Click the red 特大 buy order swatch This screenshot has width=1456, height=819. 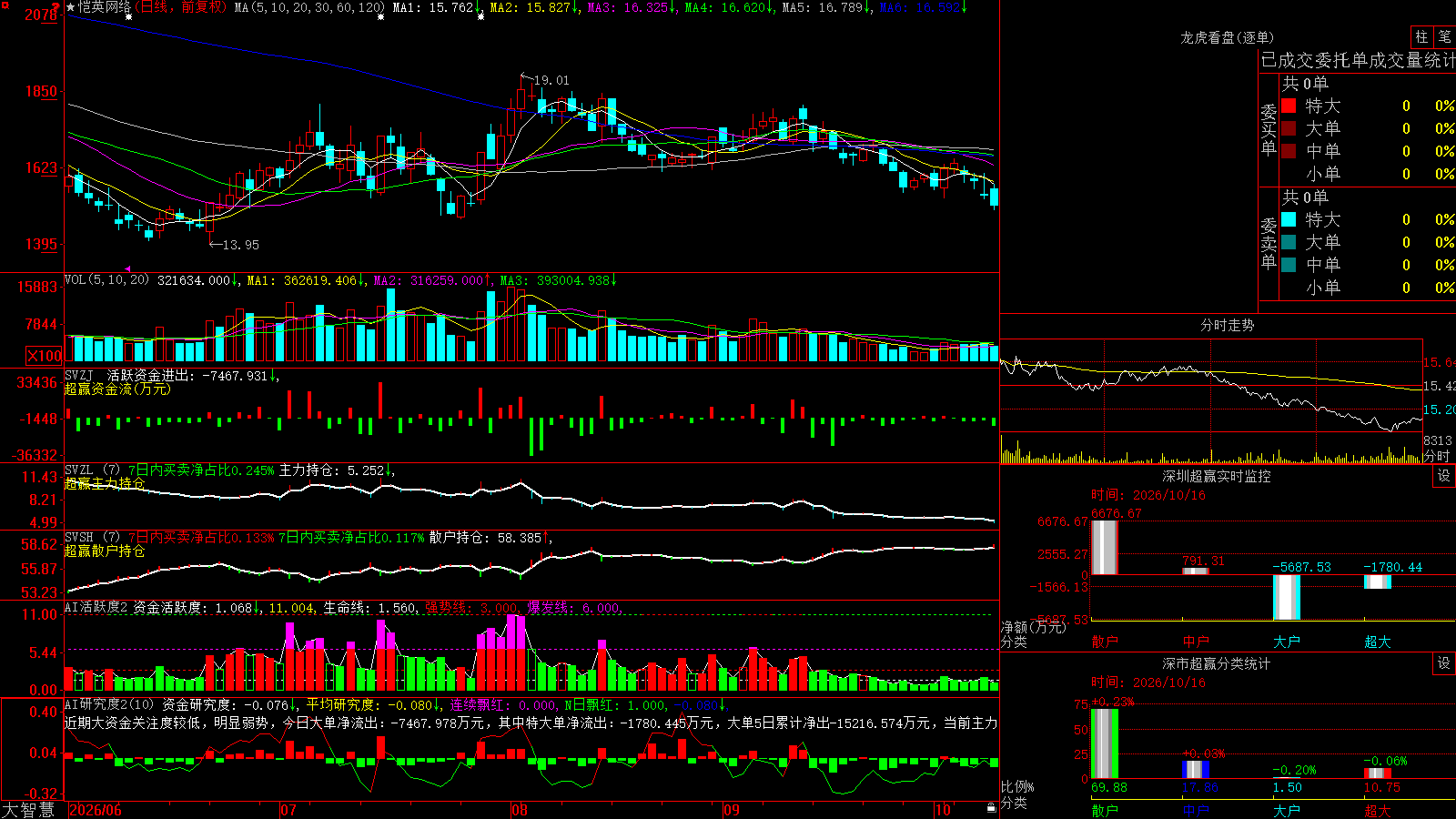point(1289,106)
